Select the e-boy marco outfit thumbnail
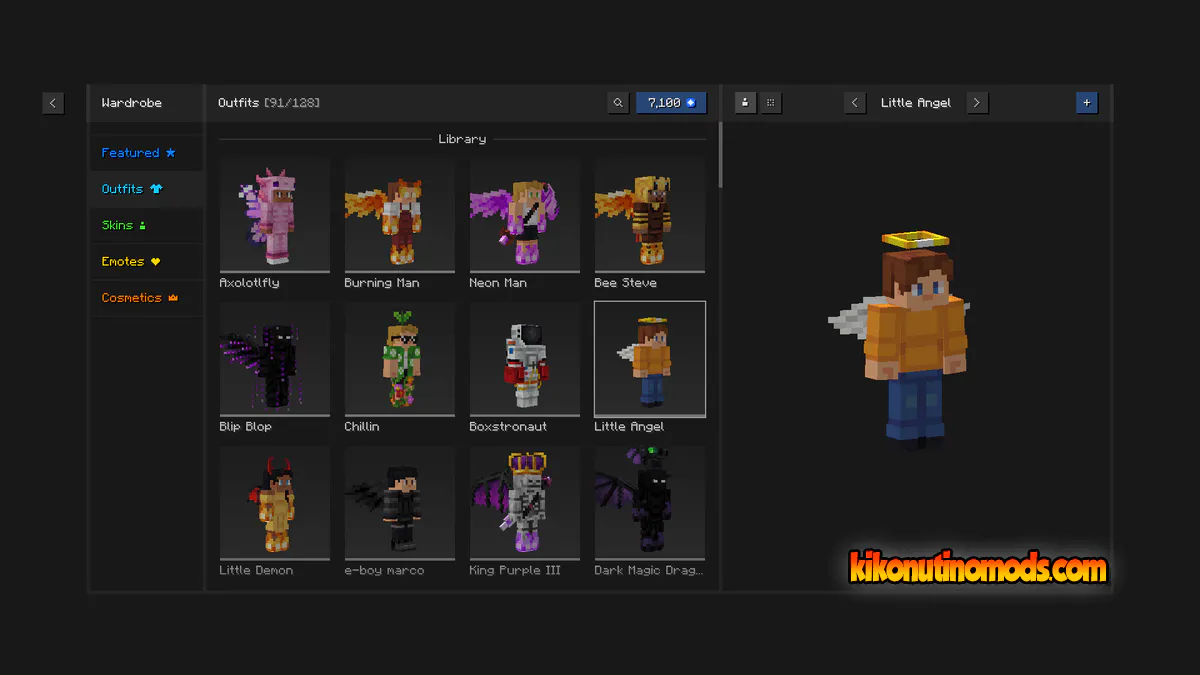The image size is (1200, 675). pyautogui.click(x=400, y=503)
